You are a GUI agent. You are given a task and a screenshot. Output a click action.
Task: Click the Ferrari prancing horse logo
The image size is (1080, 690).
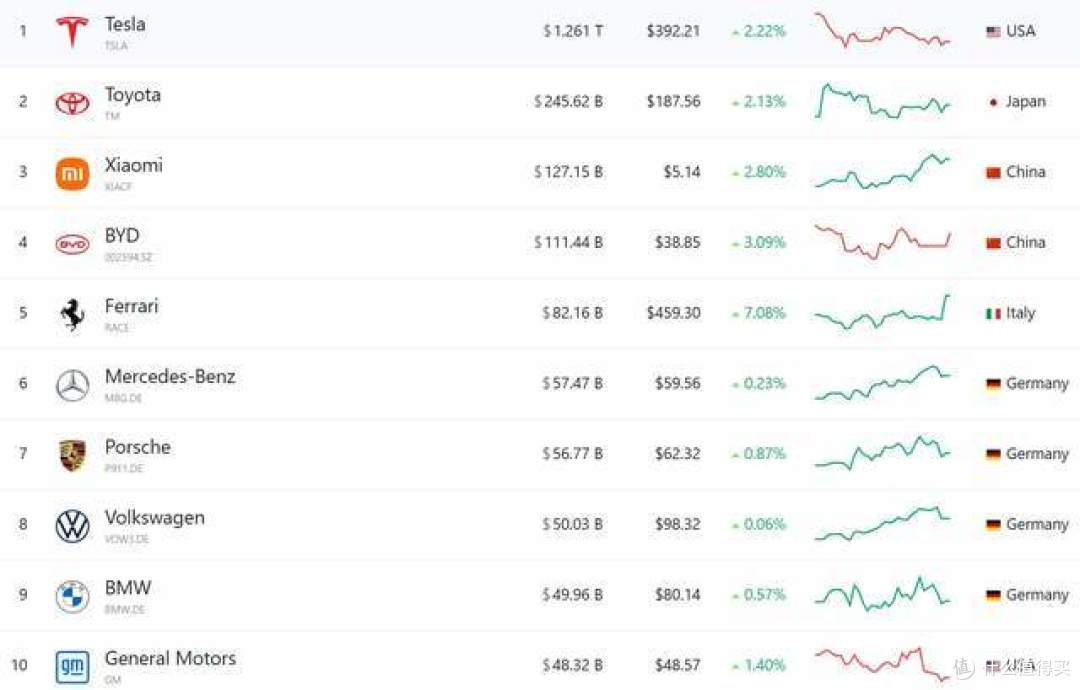(72, 315)
